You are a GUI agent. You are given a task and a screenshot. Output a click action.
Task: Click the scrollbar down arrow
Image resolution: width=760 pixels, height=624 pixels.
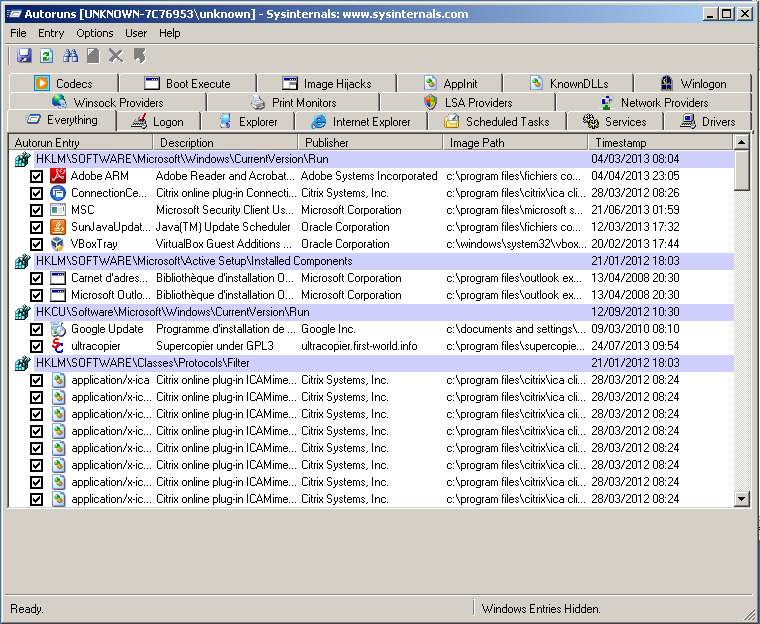coord(742,499)
